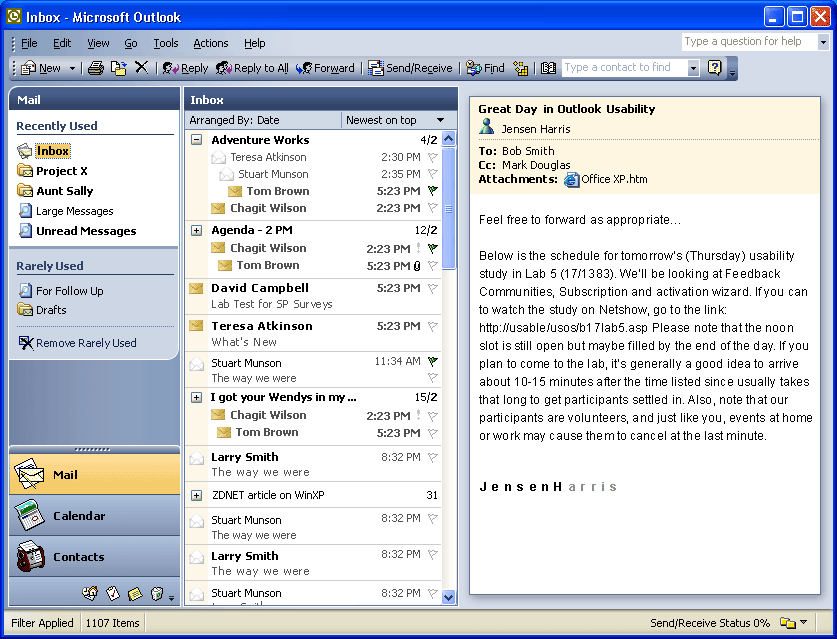Expand ZDNET article on WinXP group
The height and width of the screenshot is (639, 837).
196,495
